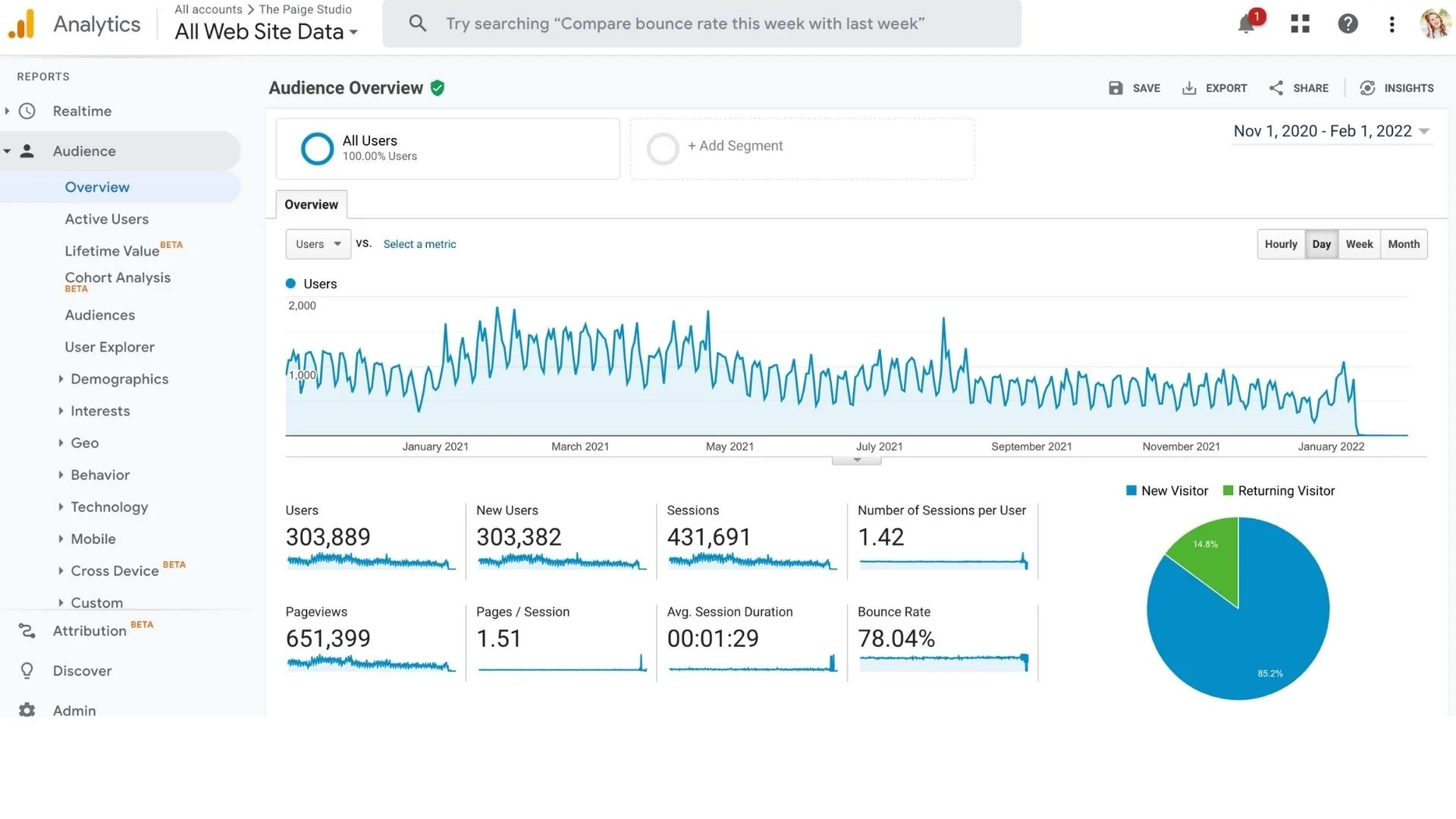Click the Save report icon

1116,88
